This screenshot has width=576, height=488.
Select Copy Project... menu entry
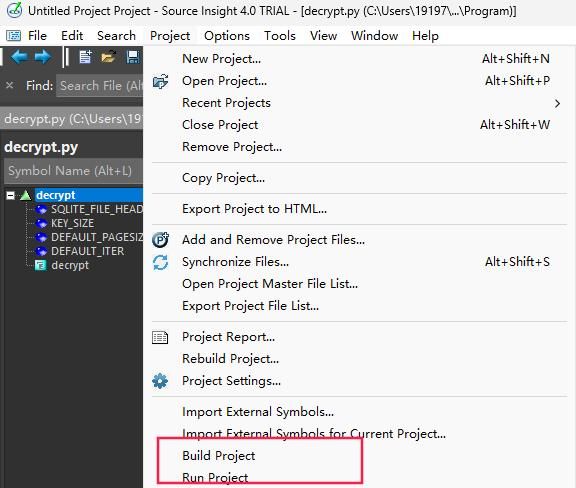(359, 178)
